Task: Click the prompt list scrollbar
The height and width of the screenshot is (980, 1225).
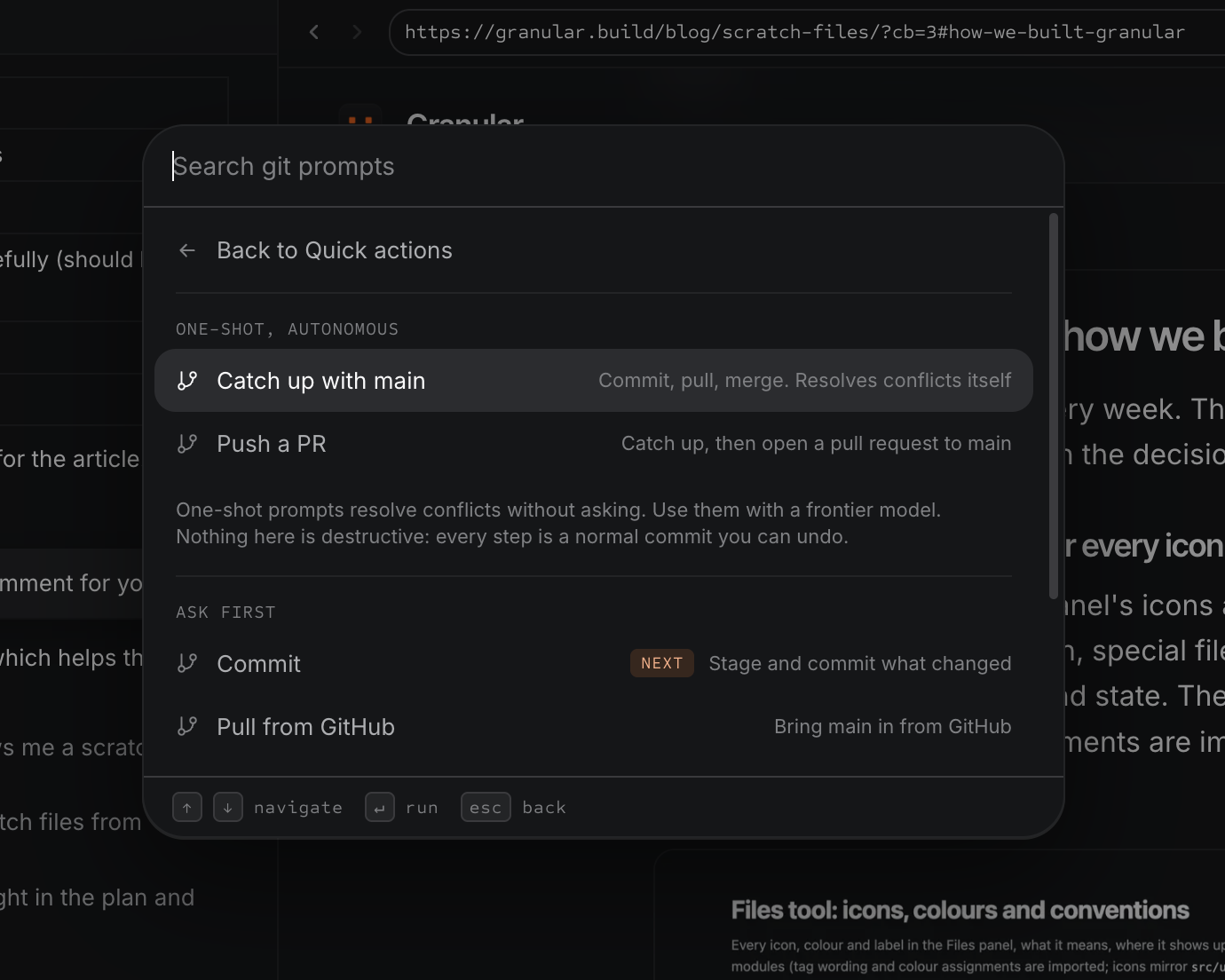Action: (x=1054, y=406)
